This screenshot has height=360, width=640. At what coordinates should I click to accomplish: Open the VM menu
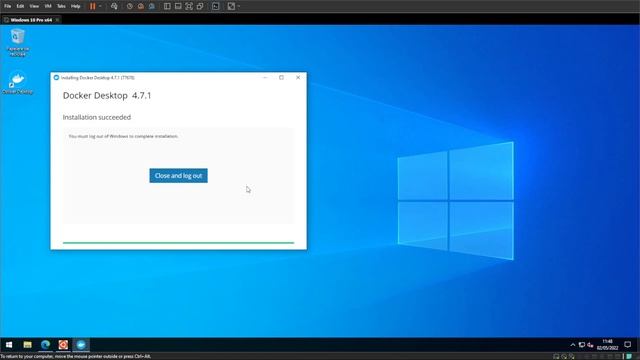point(48,6)
